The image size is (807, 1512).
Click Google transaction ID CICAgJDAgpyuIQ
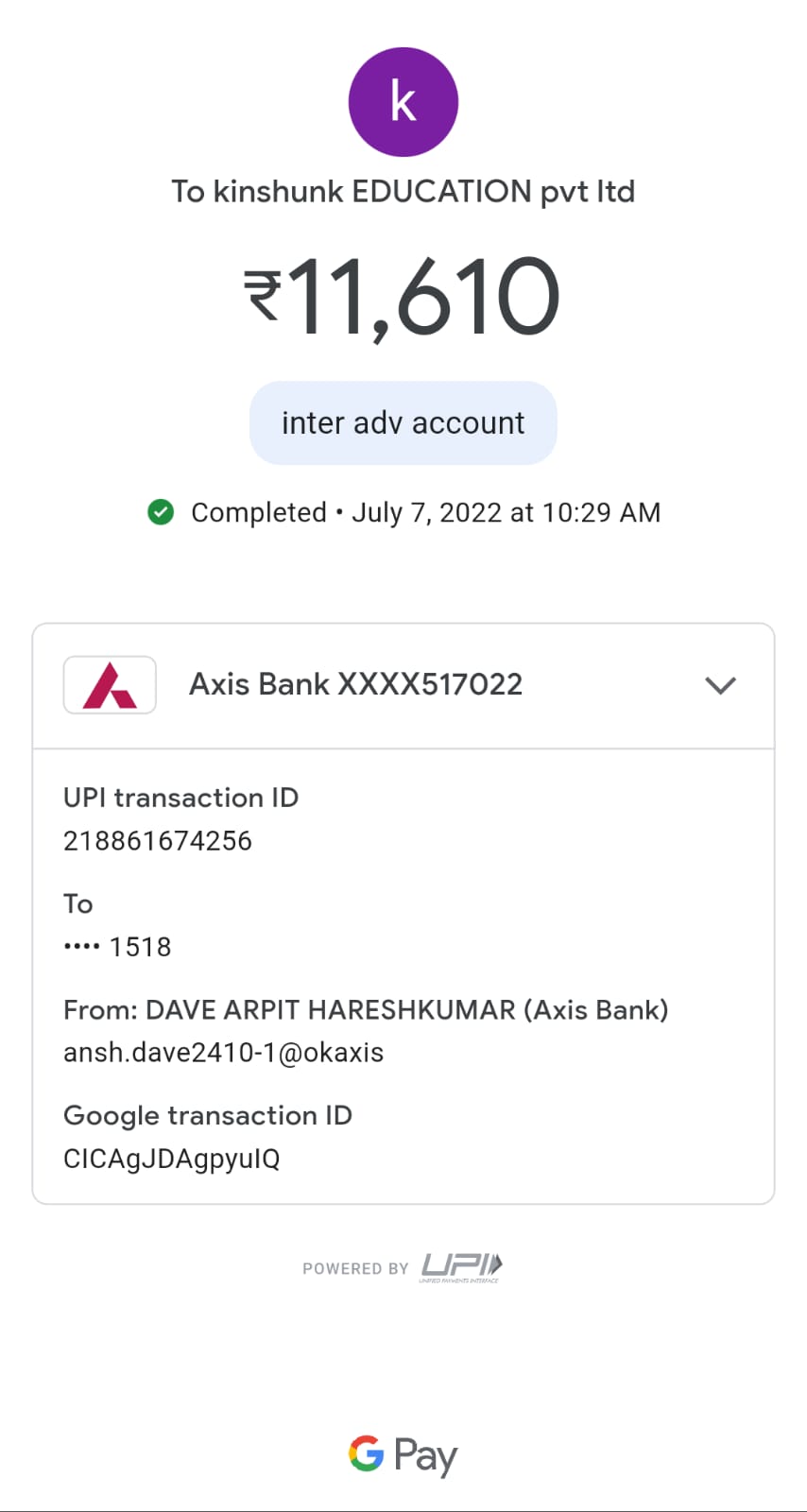coord(172,1159)
